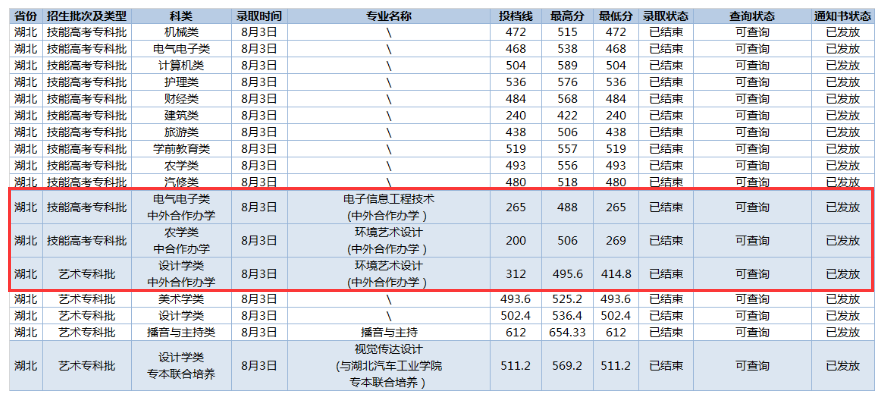Click the highest score 569.2
This screenshot has height=401, width=883.
(x=567, y=366)
